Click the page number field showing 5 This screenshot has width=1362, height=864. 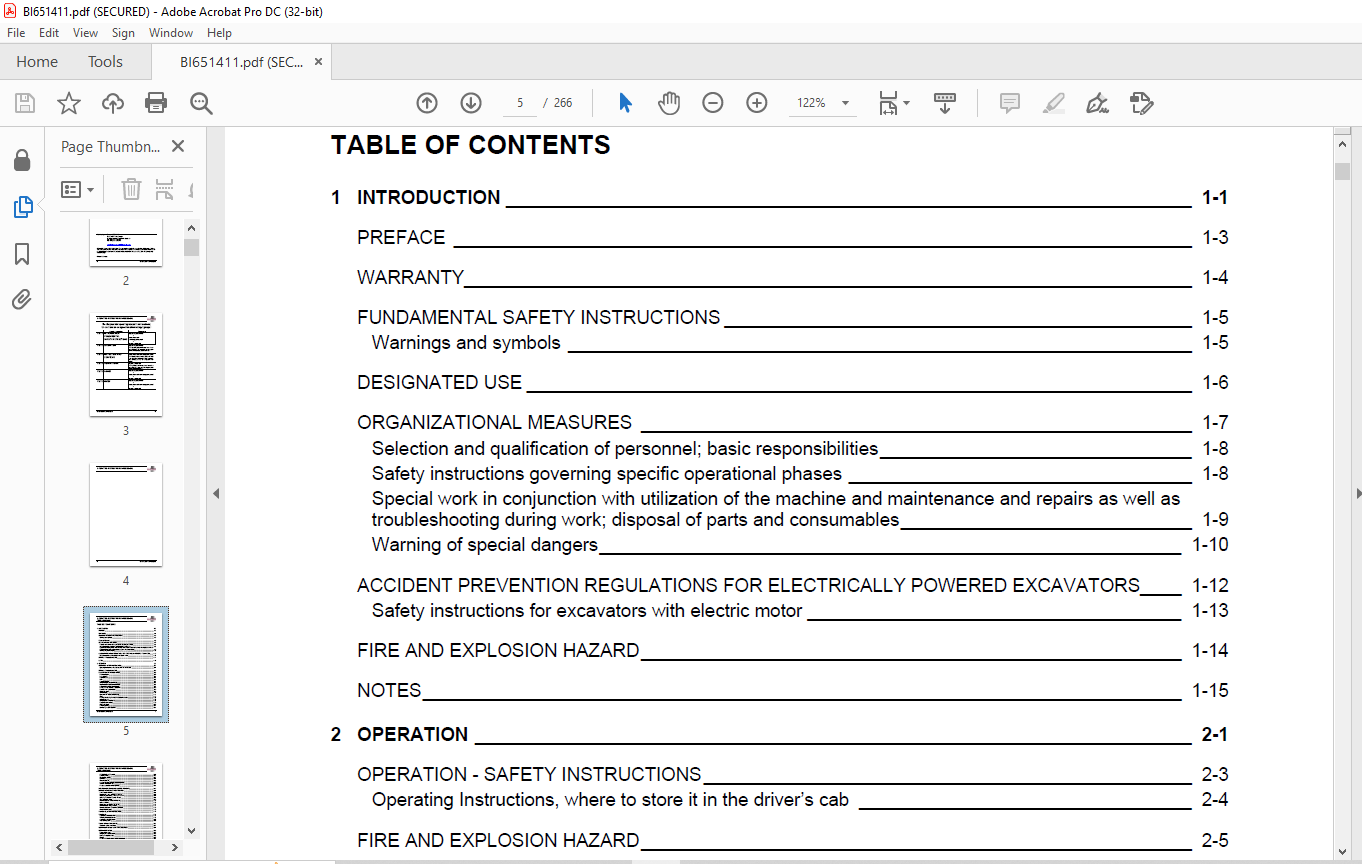(x=520, y=103)
